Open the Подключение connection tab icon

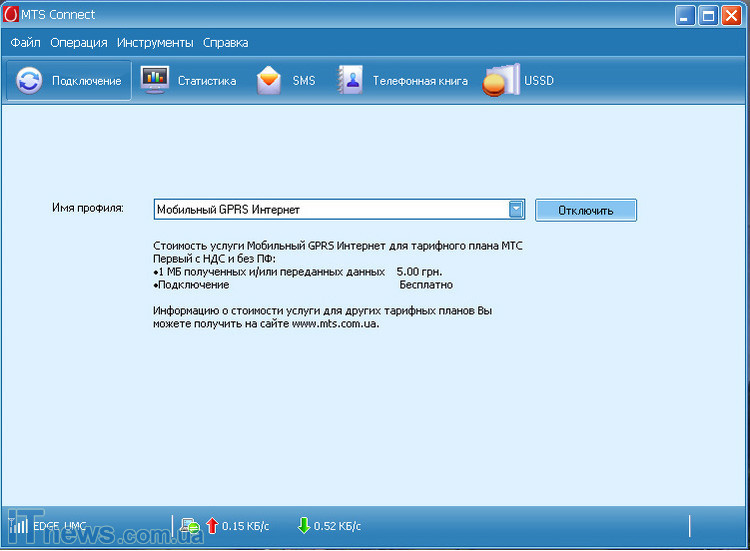[x=30, y=81]
